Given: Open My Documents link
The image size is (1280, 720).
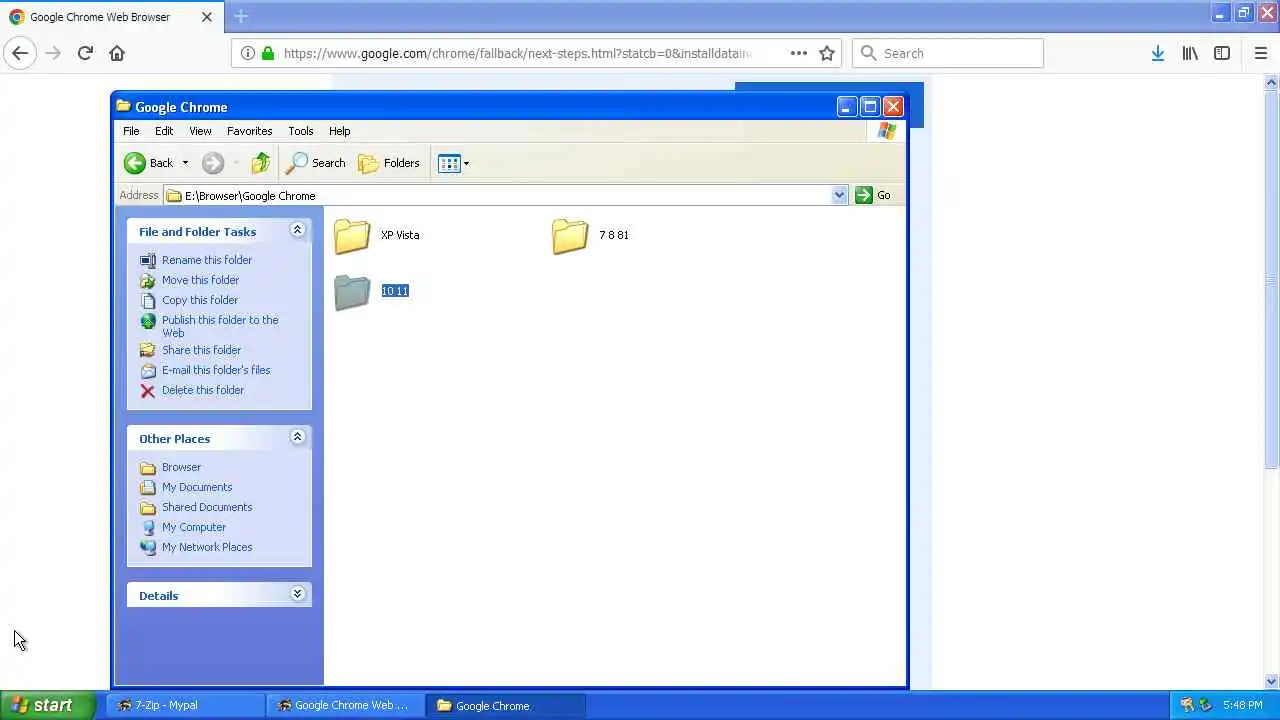Looking at the screenshot, I should tap(197, 487).
